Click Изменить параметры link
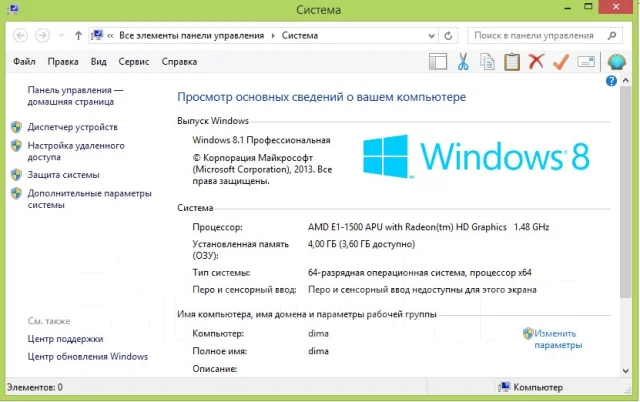640x402 pixels. [x=558, y=339]
